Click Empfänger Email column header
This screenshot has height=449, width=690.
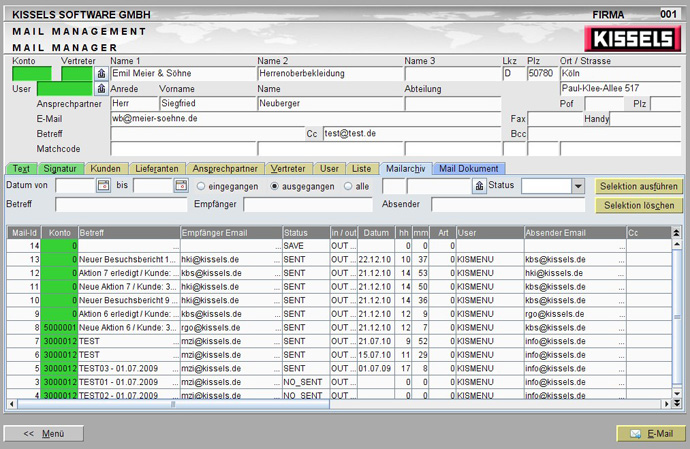click(231, 232)
